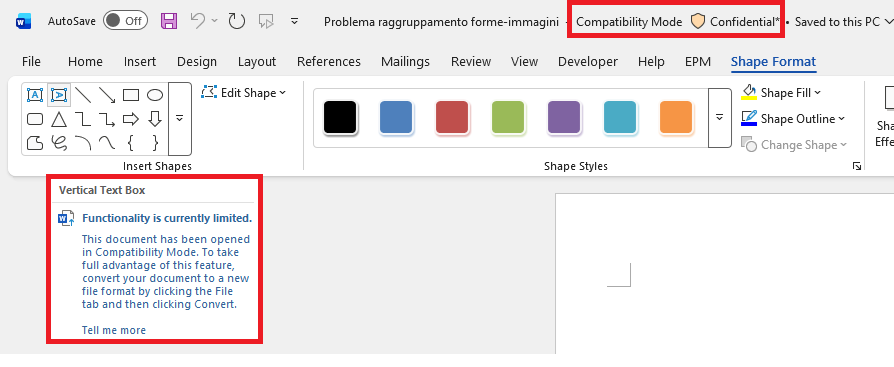The height and width of the screenshot is (367, 894).
Task: Open the Help tab
Action: coord(651,62)
